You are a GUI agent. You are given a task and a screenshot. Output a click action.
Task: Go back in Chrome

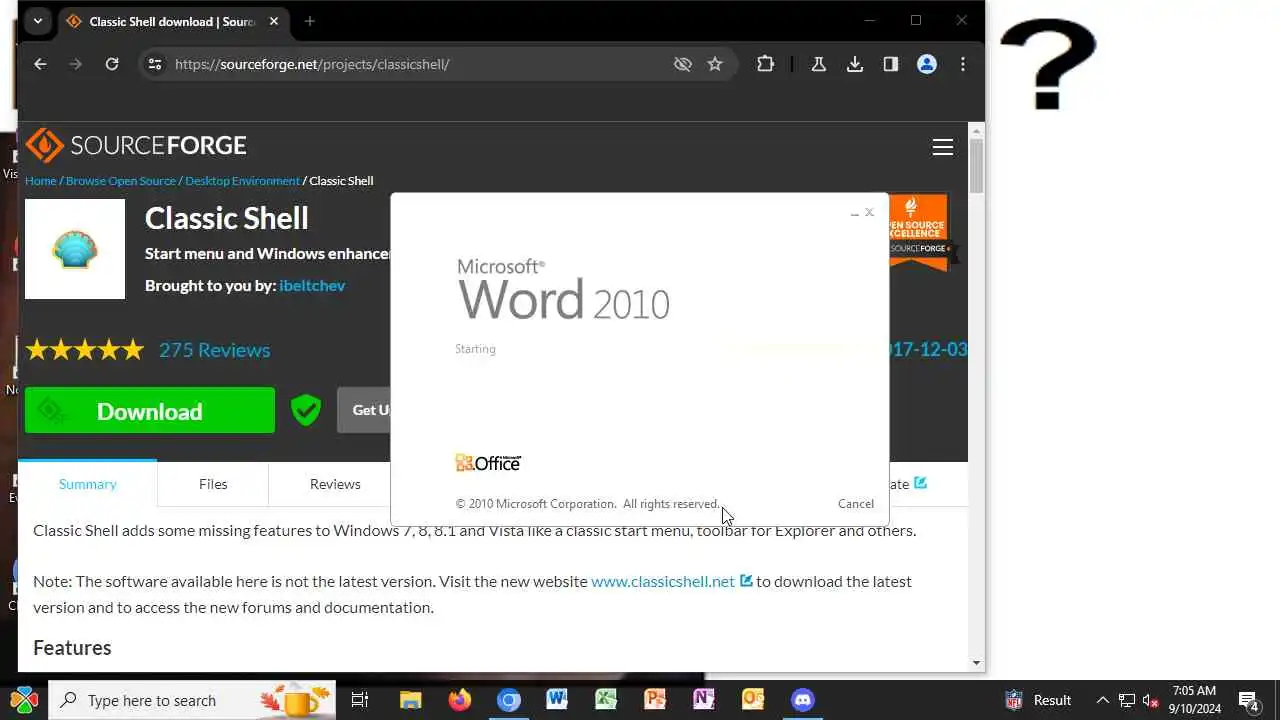point(40,64)
